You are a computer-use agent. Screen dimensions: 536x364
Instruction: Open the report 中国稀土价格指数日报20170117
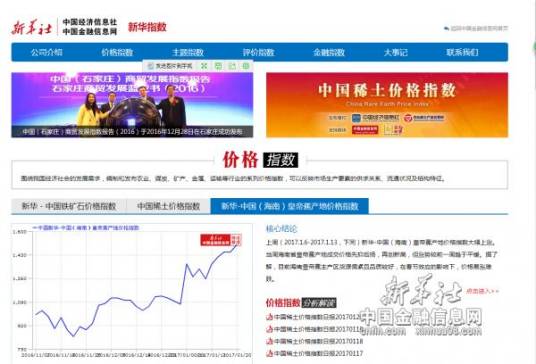coord(318,353)
